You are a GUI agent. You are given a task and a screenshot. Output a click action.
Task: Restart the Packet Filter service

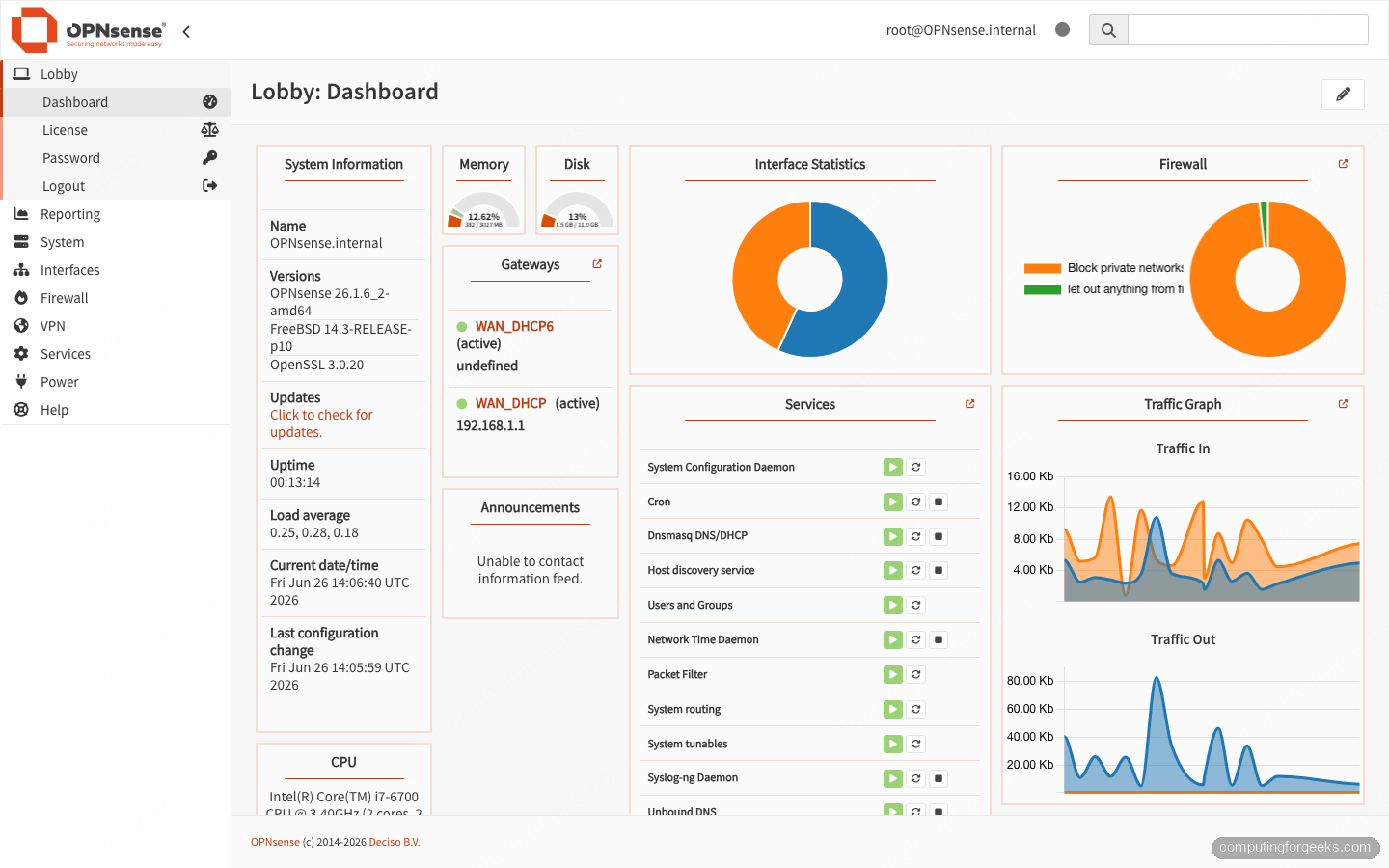click(x=916, y=674)
